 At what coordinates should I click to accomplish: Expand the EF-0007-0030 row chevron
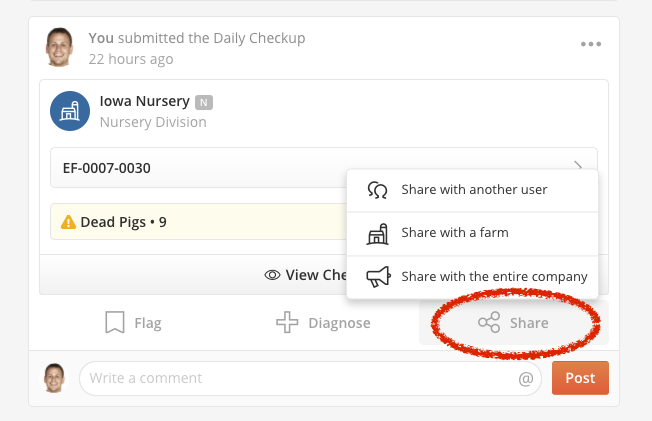click(578, 166)
